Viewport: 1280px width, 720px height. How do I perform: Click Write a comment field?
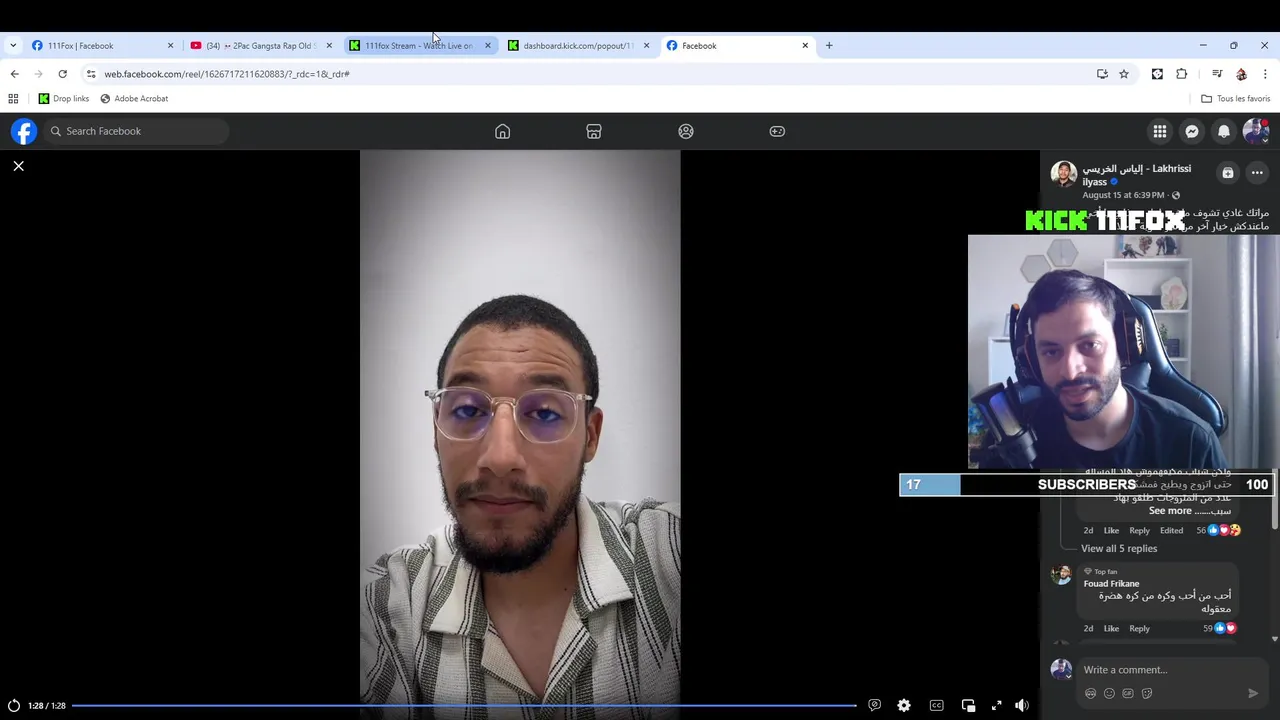coord(1171,670)
